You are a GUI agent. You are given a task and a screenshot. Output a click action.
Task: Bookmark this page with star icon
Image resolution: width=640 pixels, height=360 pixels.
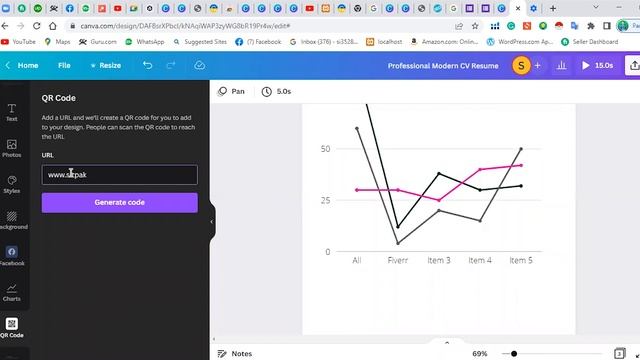[475, 26]
